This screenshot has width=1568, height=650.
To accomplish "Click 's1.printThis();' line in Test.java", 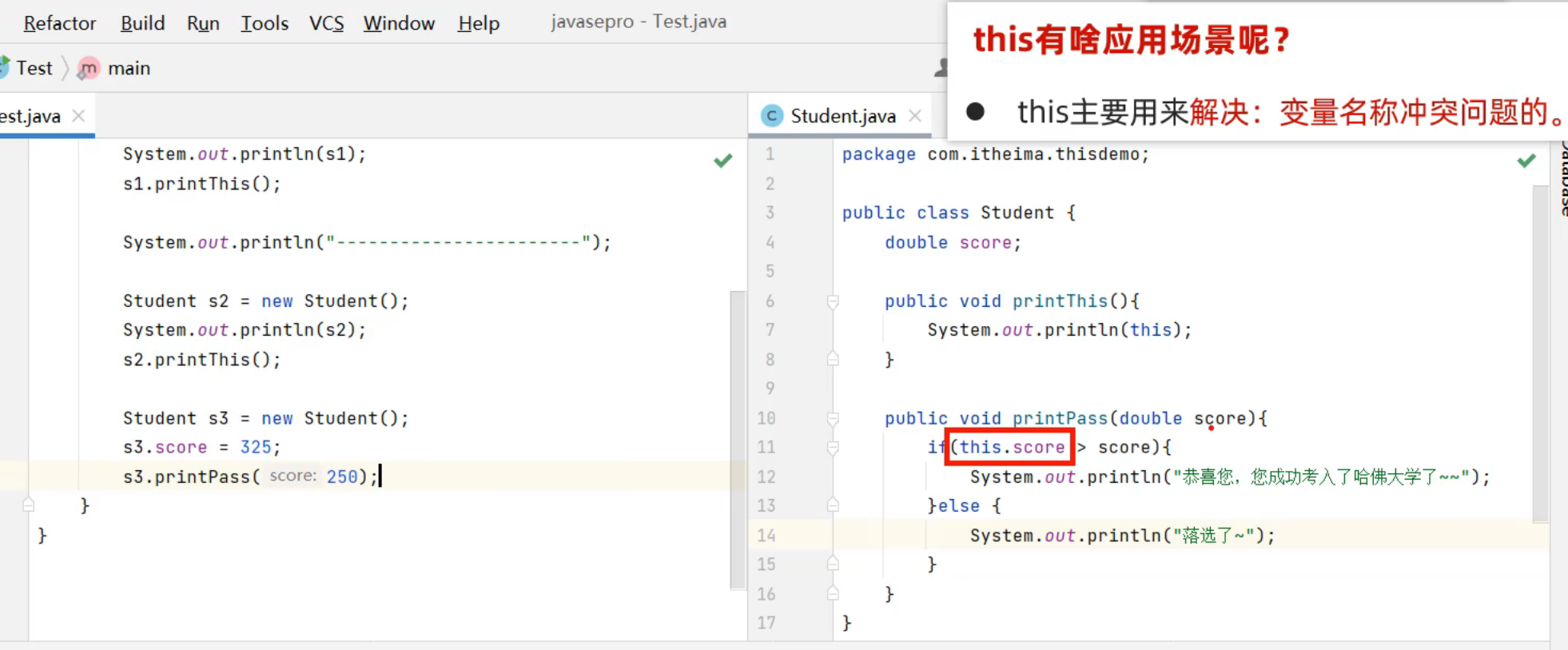I will (202, 184).
